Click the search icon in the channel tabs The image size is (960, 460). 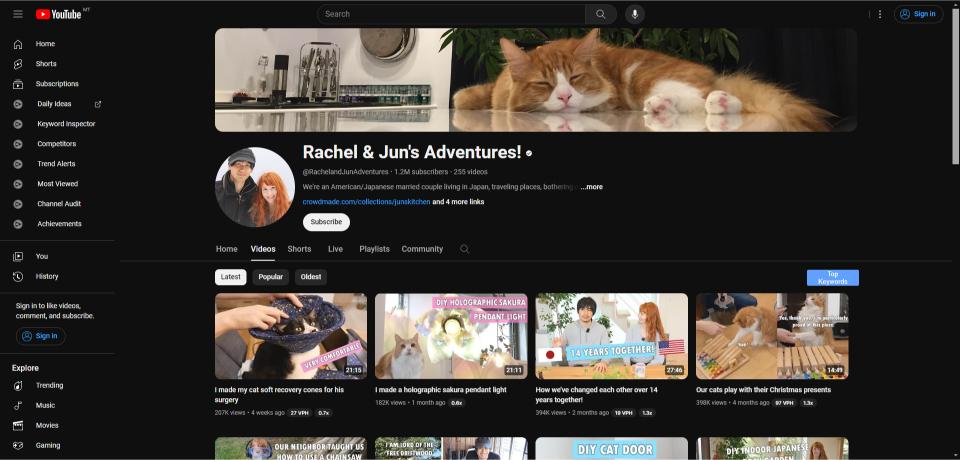(465, 249)
